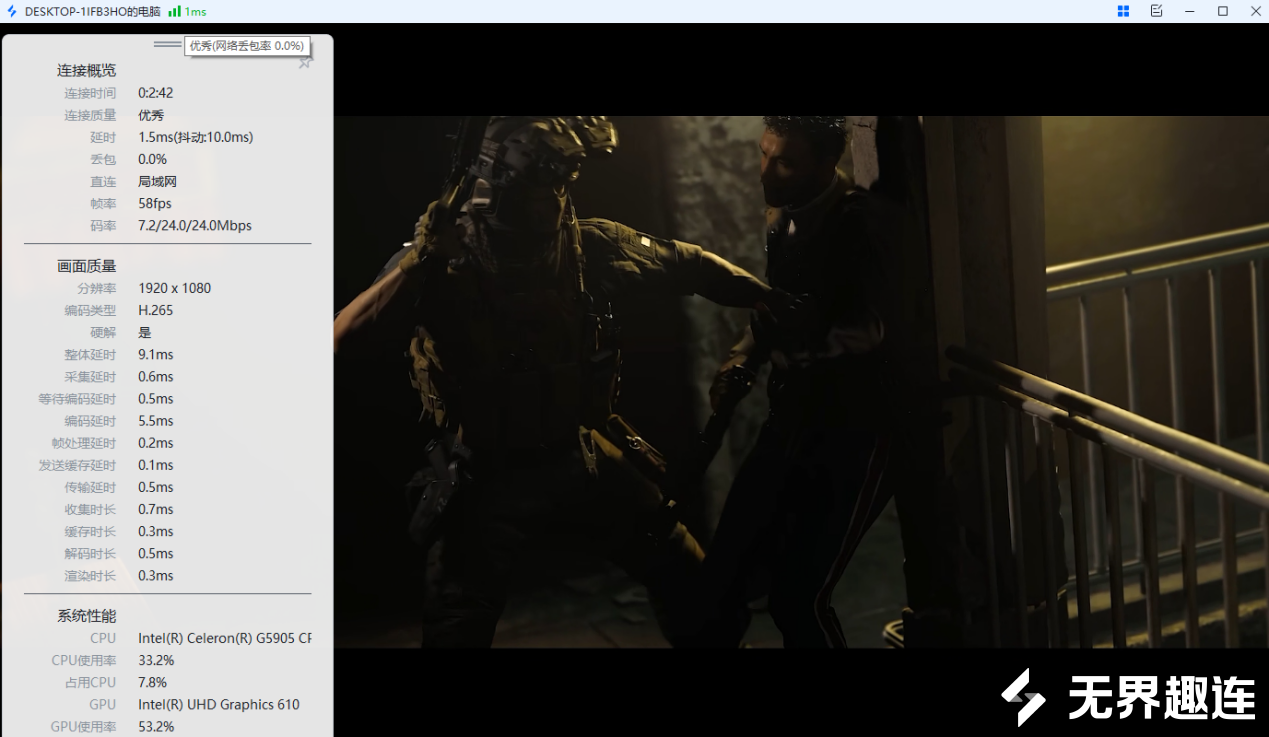Click the 直连 value 局域网
Viewport: 1269px width, 737px height.
(158, 181)
